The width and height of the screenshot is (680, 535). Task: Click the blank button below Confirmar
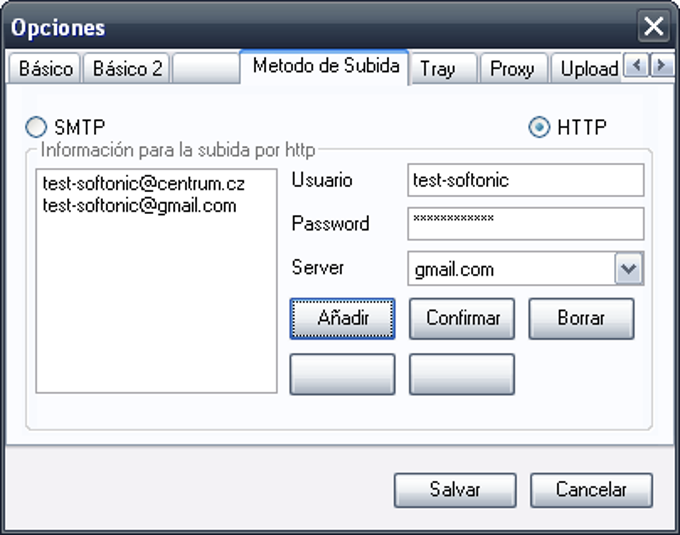coord(462,374)
